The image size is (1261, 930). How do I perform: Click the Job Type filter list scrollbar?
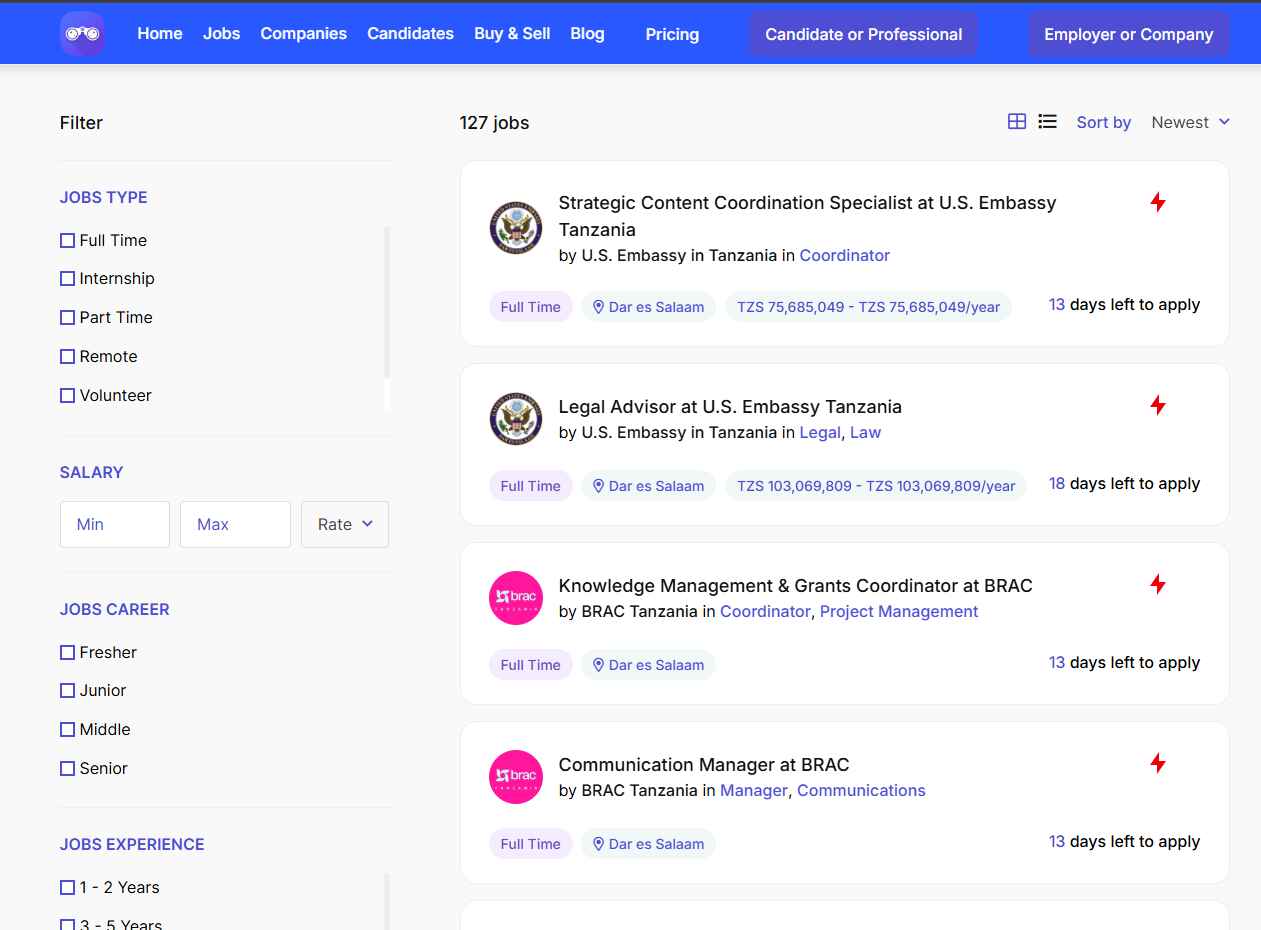387,302
